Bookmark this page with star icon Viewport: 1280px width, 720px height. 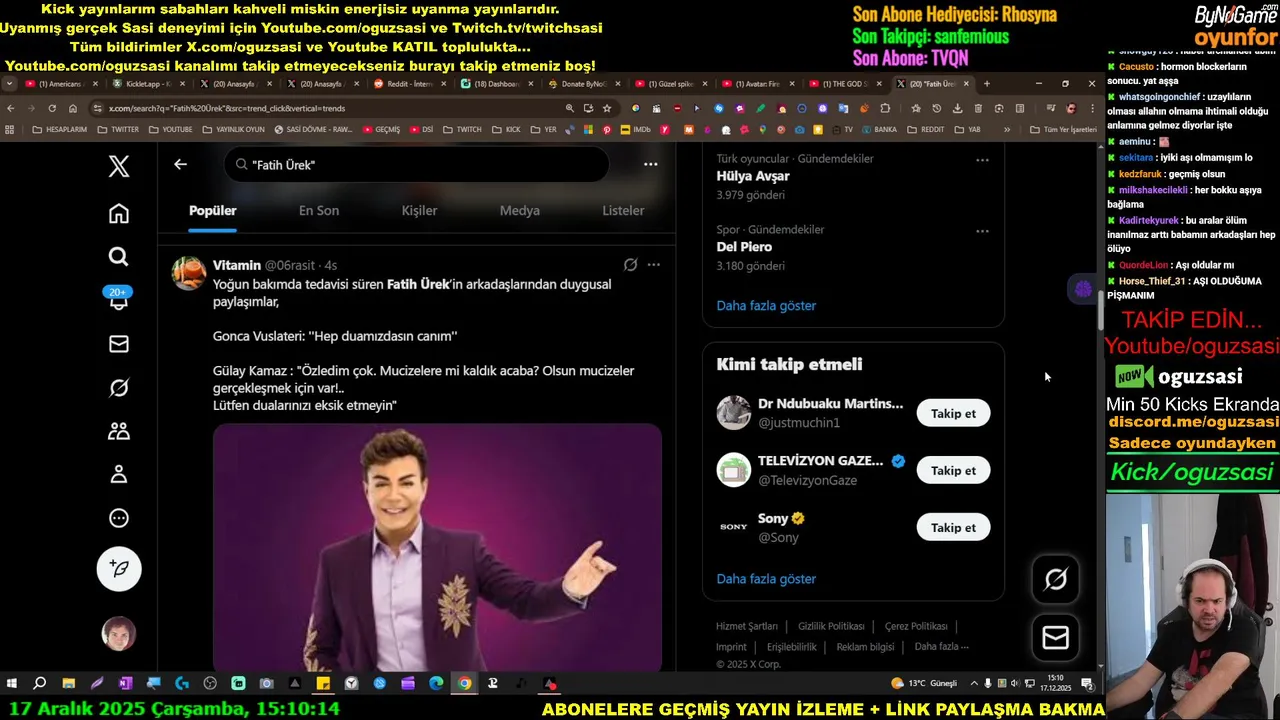(x=606, y=108)
